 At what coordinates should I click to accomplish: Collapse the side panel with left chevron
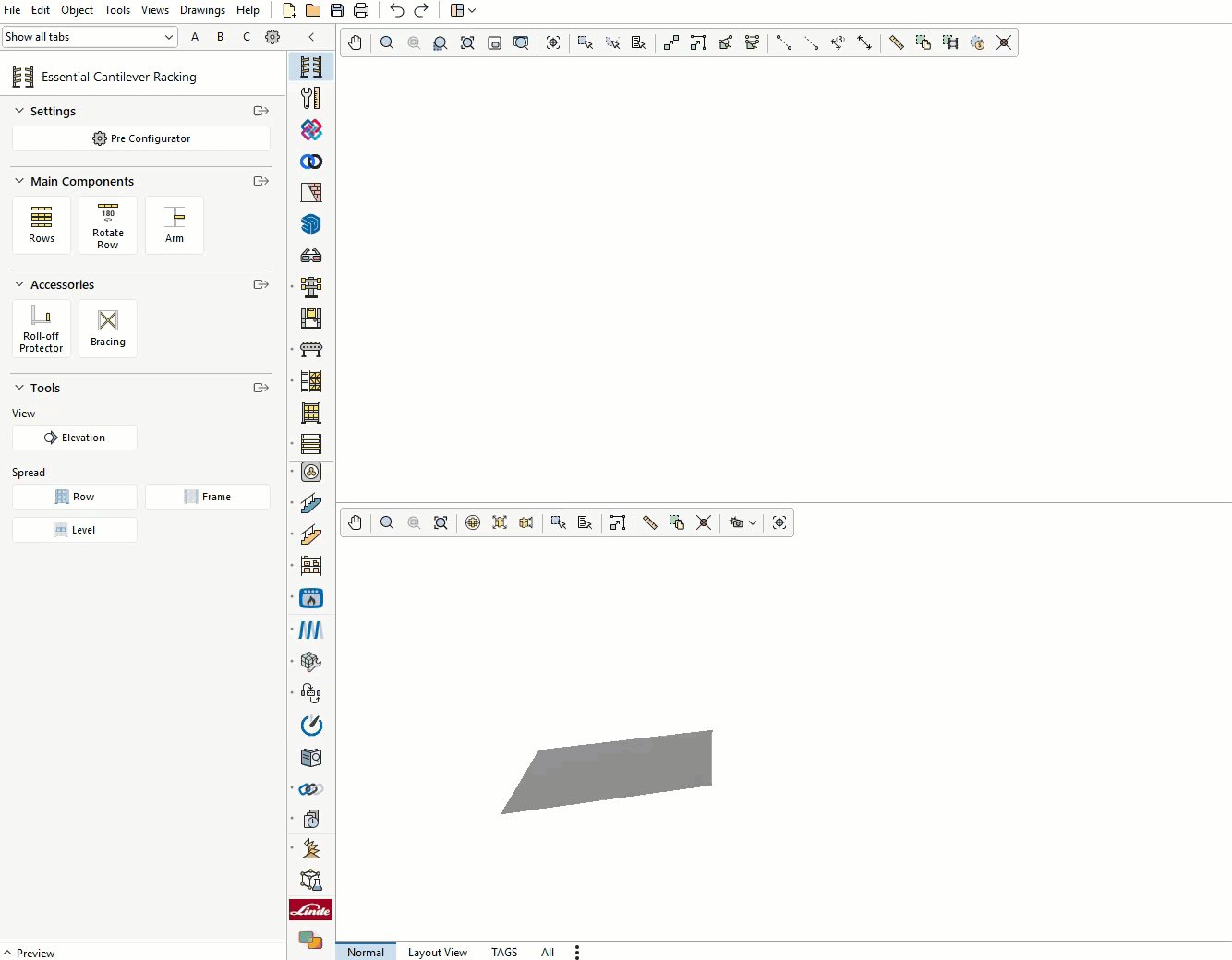tap(311, 37)
